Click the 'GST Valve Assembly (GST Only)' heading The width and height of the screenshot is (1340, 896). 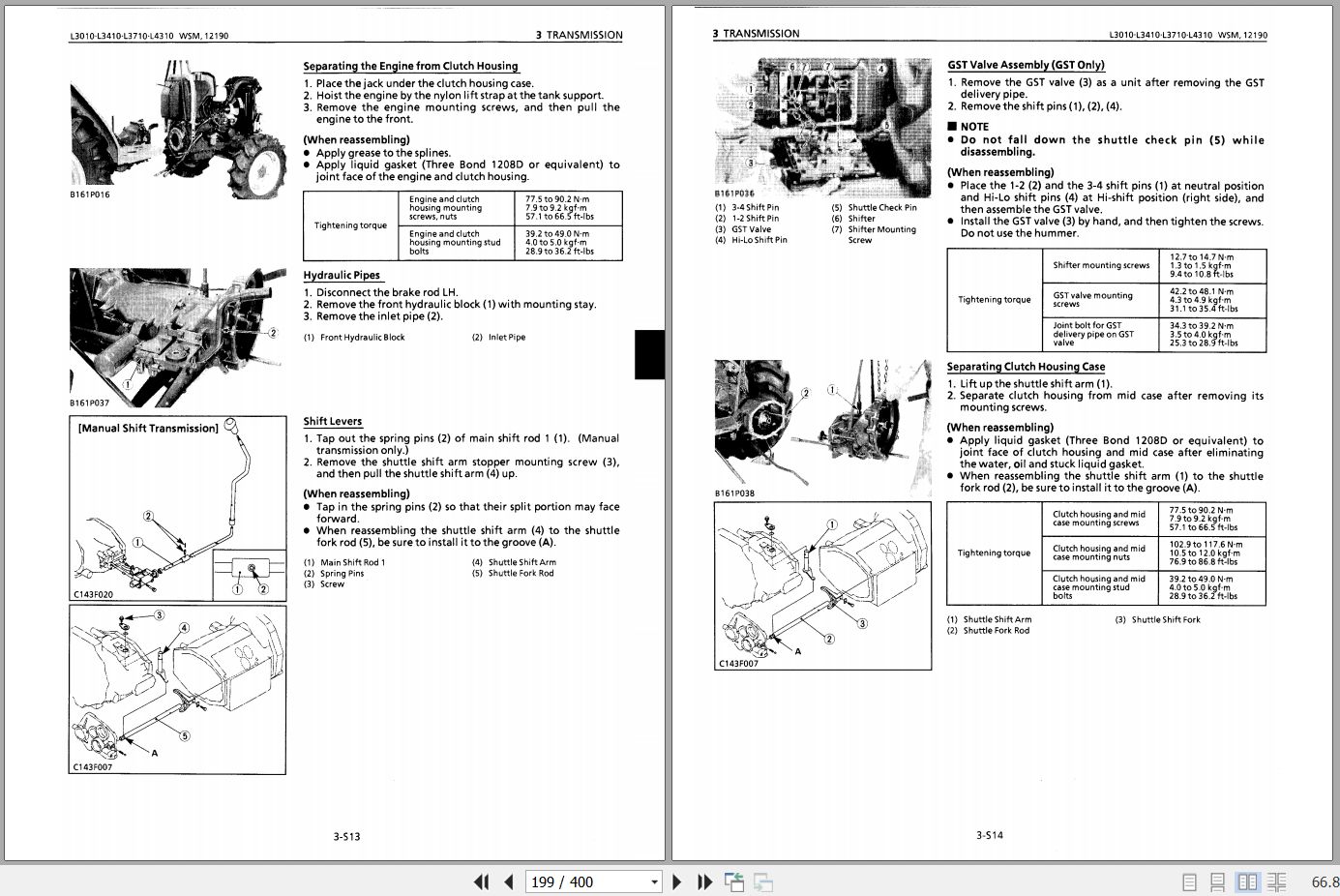point(1026,65)
